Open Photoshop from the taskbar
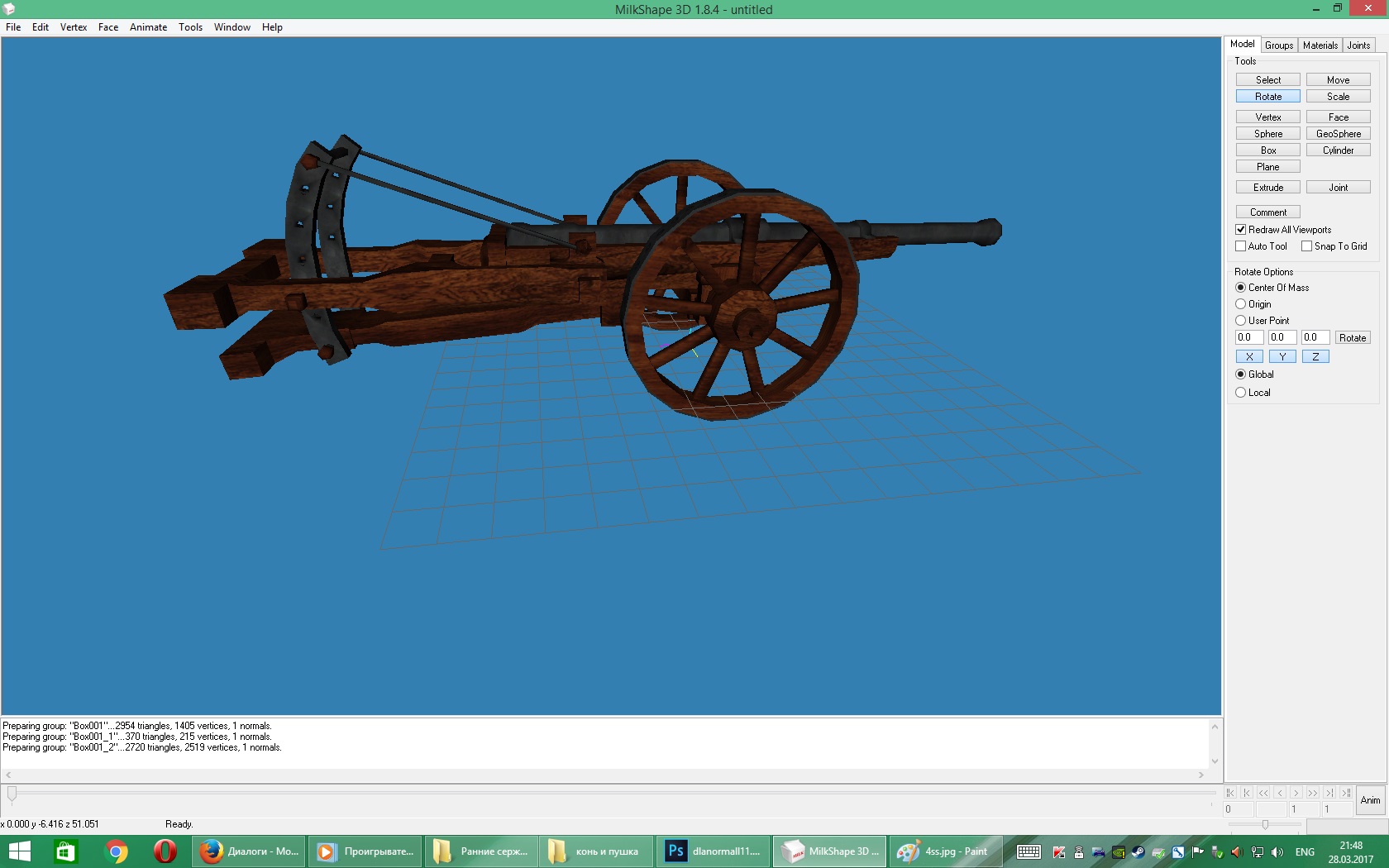Viewport: 1389px width, 868px height. tap(713, 851)
